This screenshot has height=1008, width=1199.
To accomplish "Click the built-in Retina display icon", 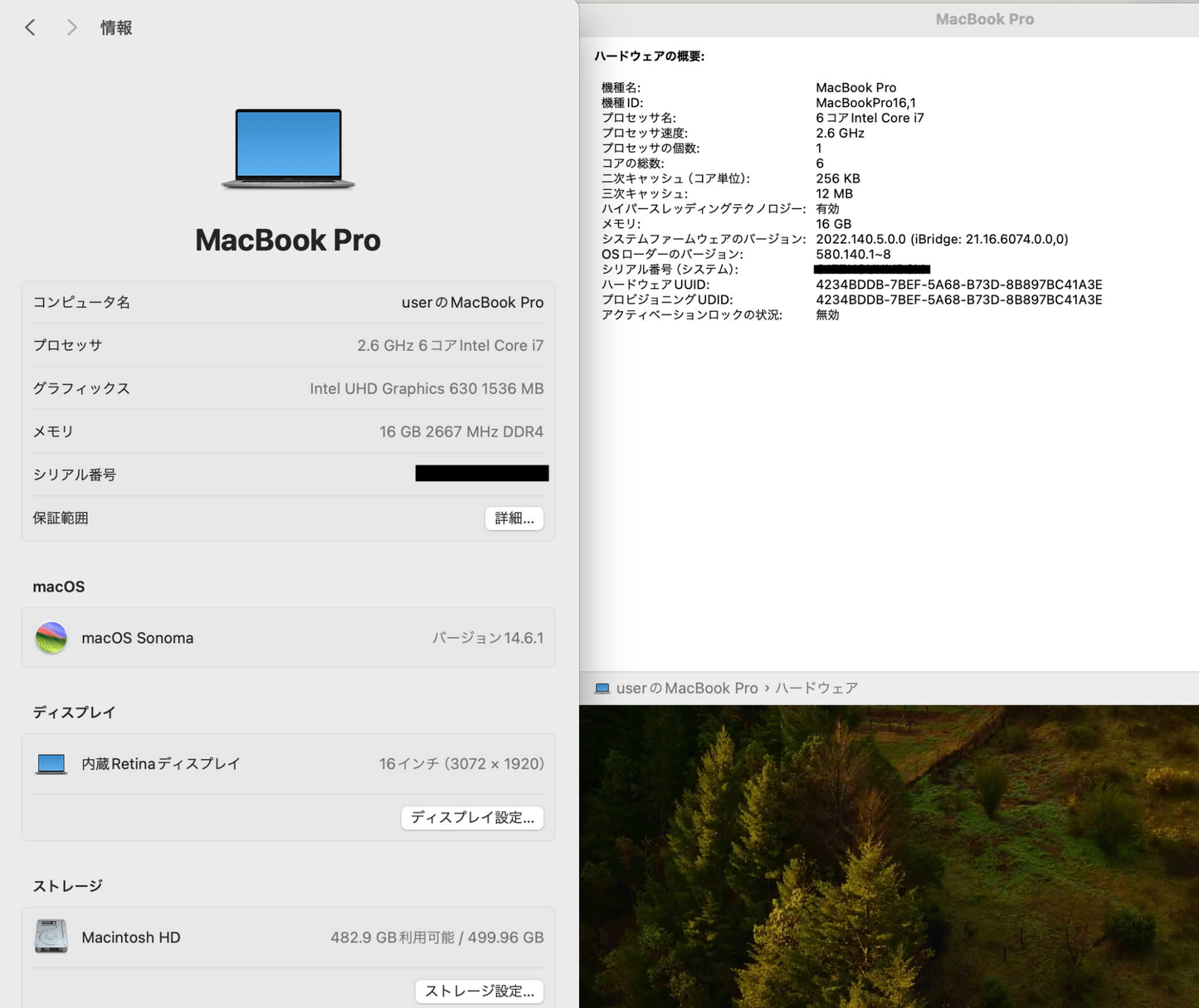I will (51, 764).
